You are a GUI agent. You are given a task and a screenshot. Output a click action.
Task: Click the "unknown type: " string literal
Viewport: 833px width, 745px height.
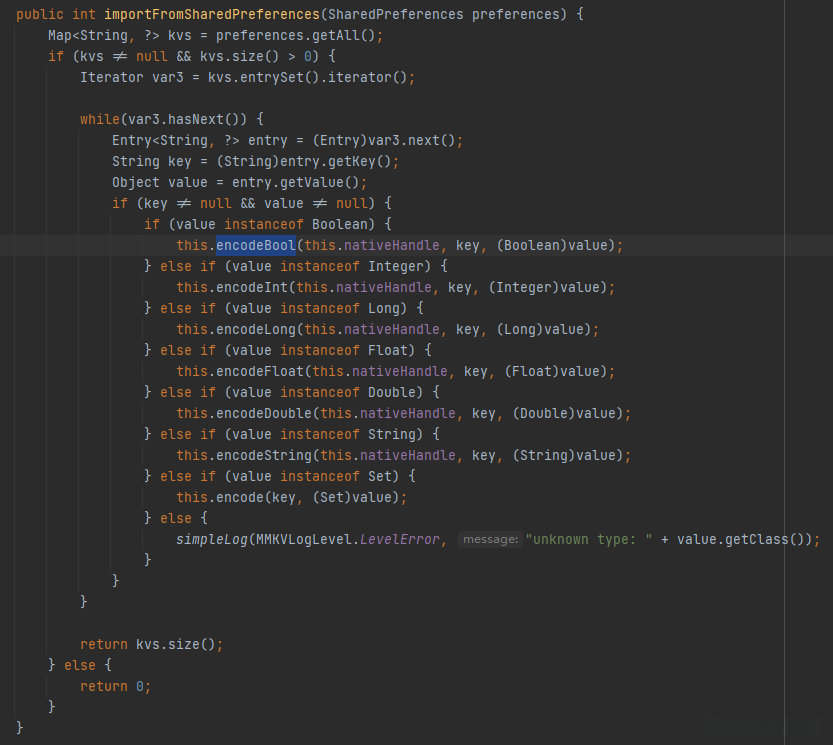pyautogui.click(x=589, y=539)
